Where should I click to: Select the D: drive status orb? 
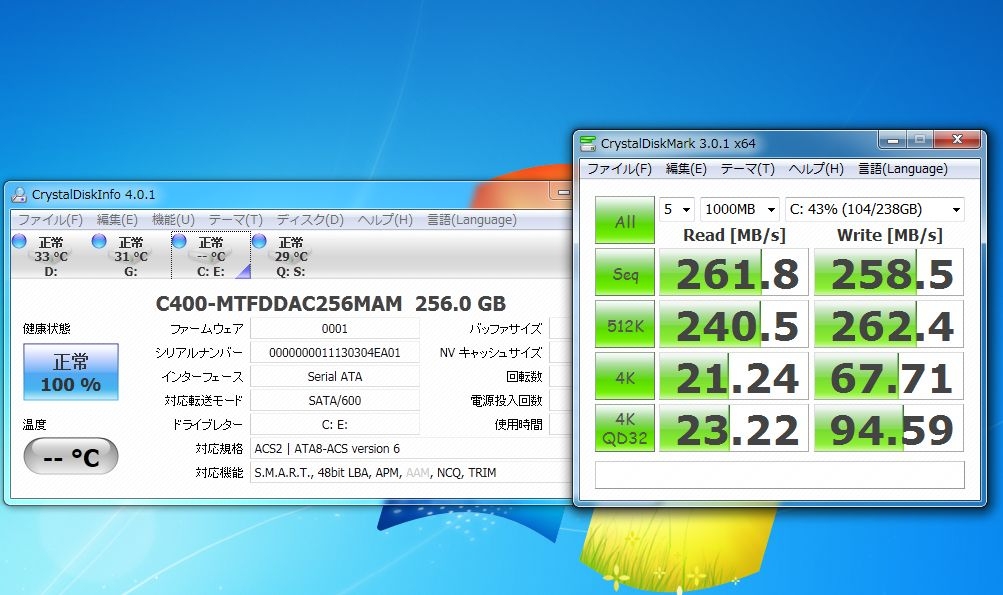(19, 241)
